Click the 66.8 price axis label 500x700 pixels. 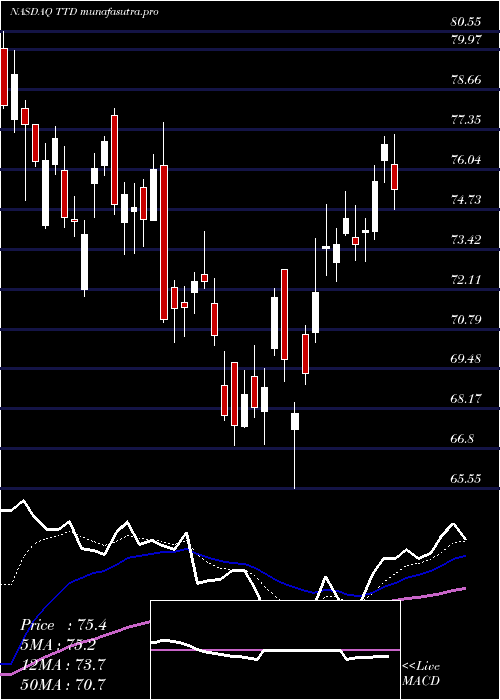[x=462, y=439]
